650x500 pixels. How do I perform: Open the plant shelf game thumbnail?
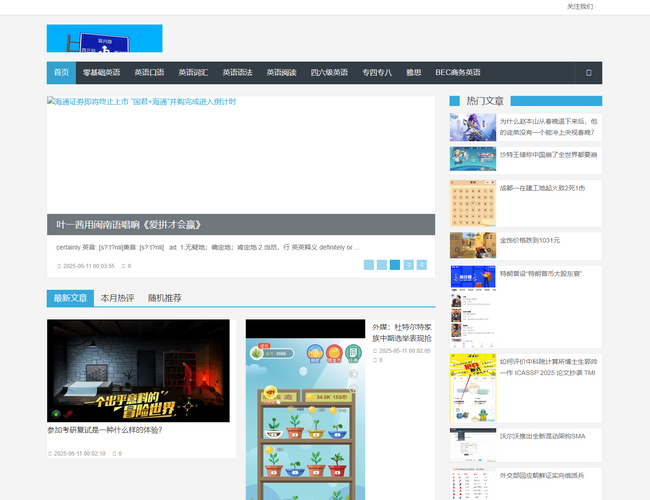coord(306,410)
